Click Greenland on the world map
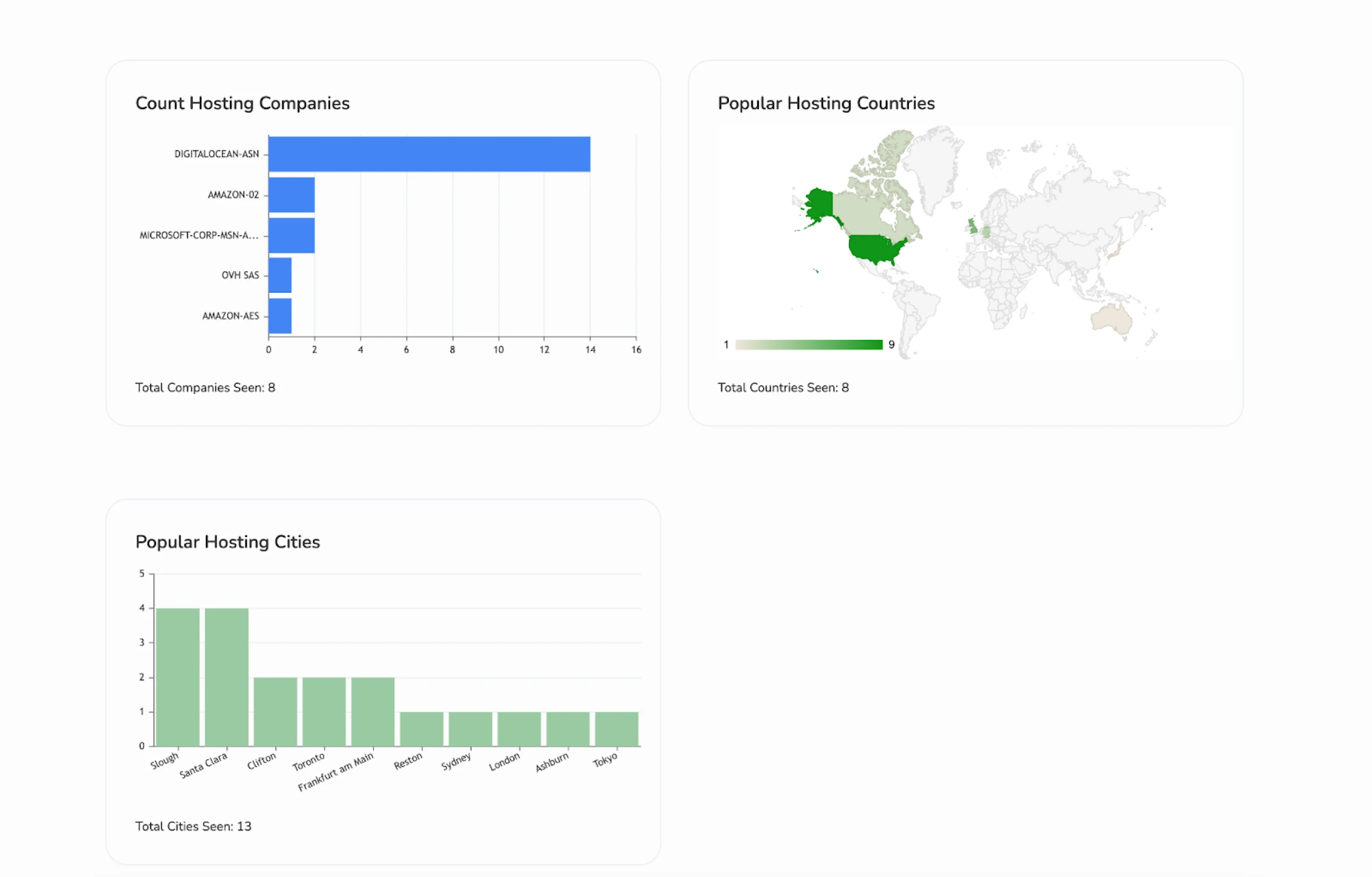 click(935, 165)
